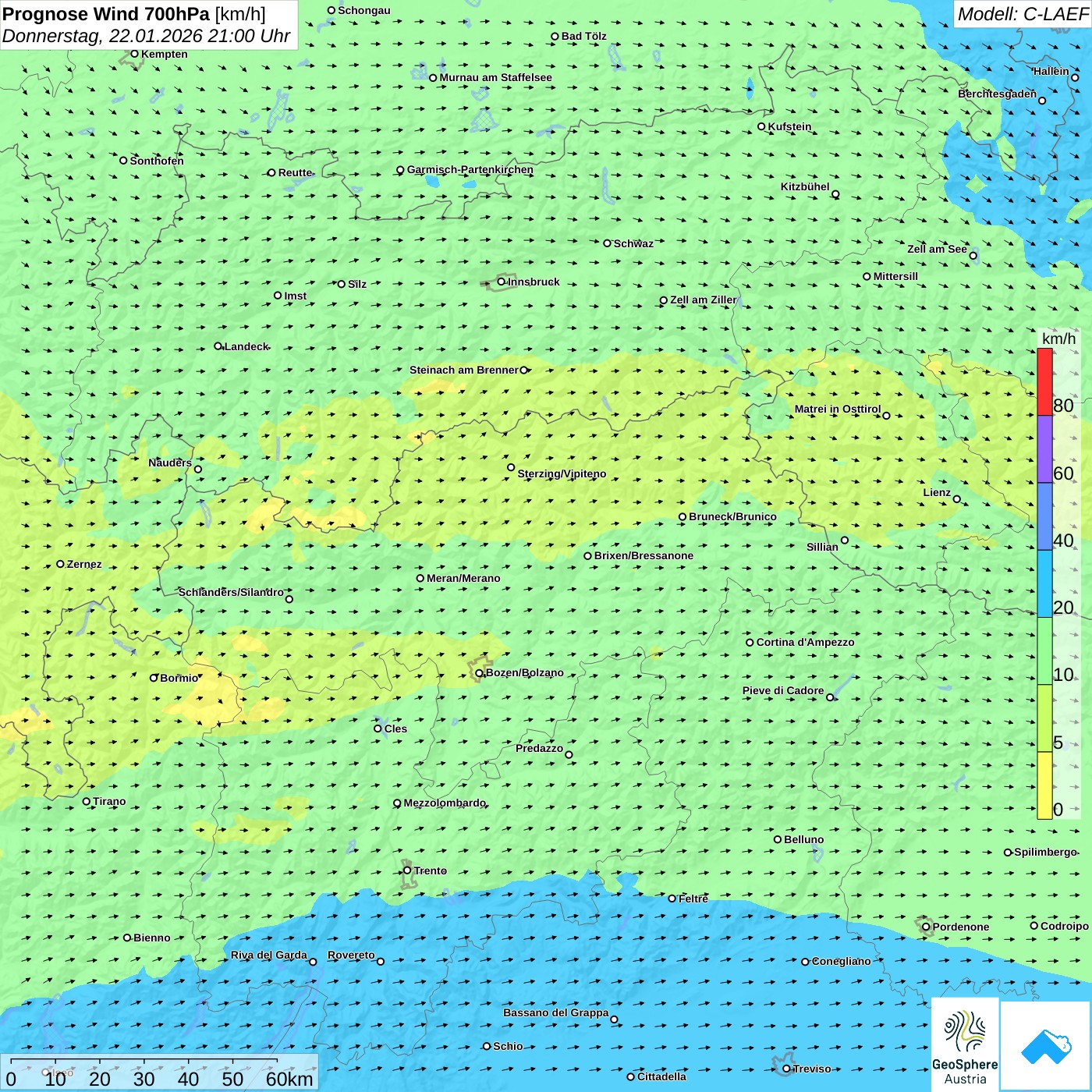The image size is (1092, 1092).
Task: Click the Lienz city label
Action: (937, 492)
